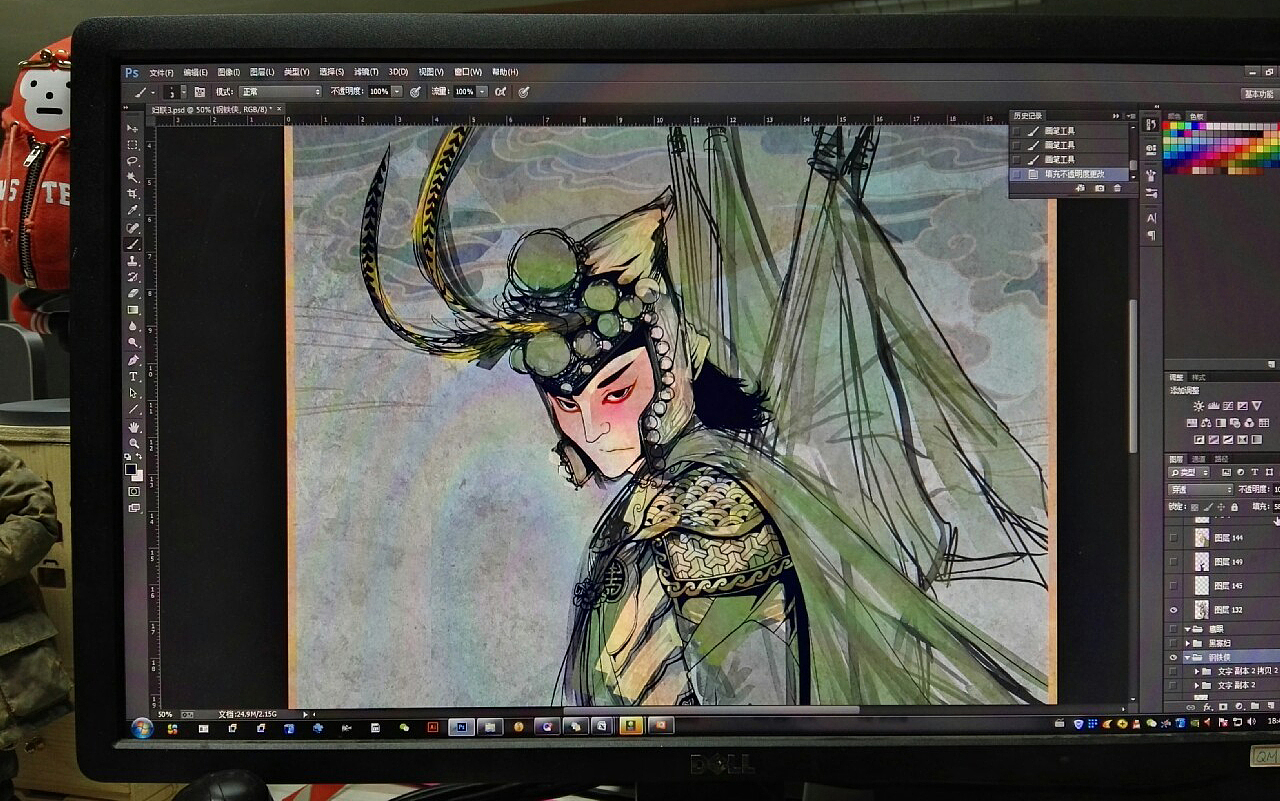Screen dimensions: 1280x801
Task: Select the Eyedropper tool
Action: click(x=132, y=210)
